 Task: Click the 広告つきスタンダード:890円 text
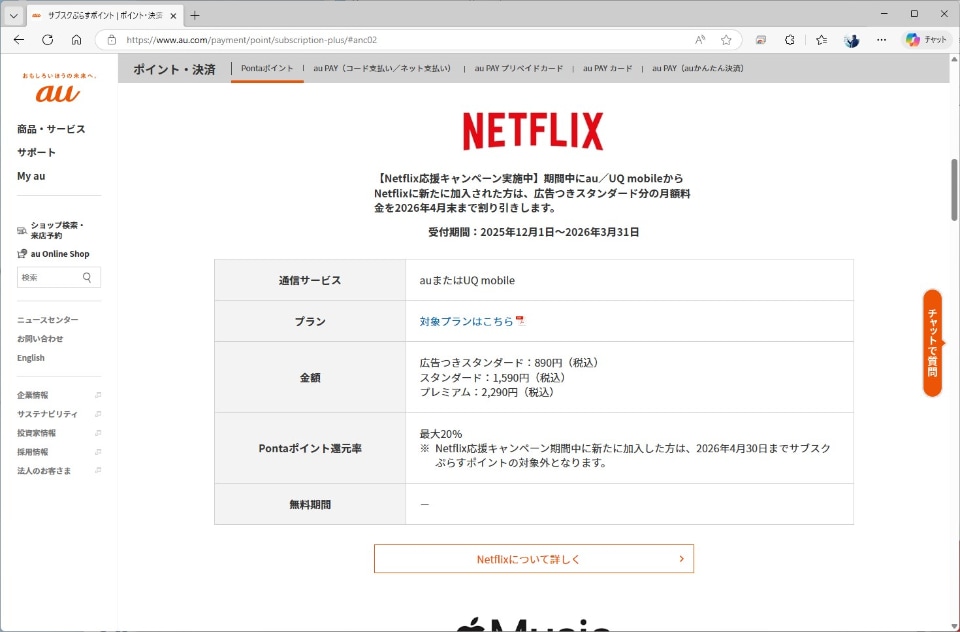(x=509, y=363)
